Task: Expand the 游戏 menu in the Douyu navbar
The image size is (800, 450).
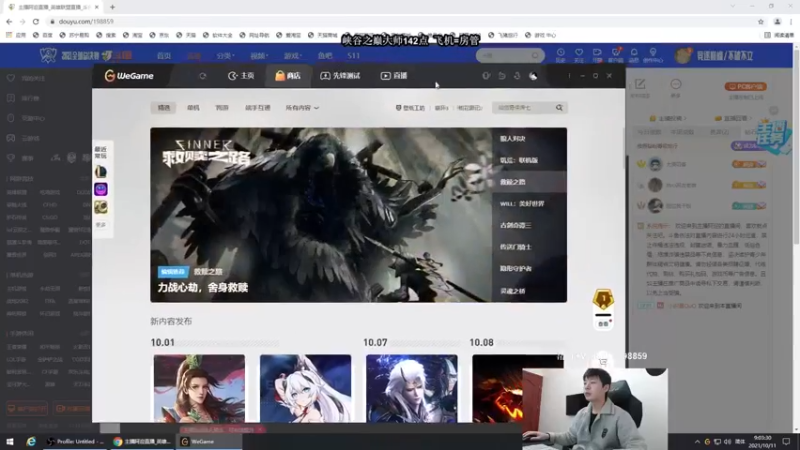Action: point(293,56)
